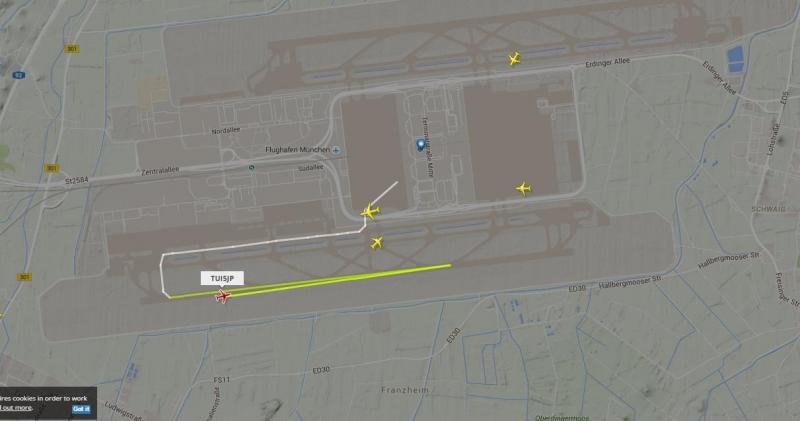Click the yellow aircraft at the white trail start

coord(370,211)
